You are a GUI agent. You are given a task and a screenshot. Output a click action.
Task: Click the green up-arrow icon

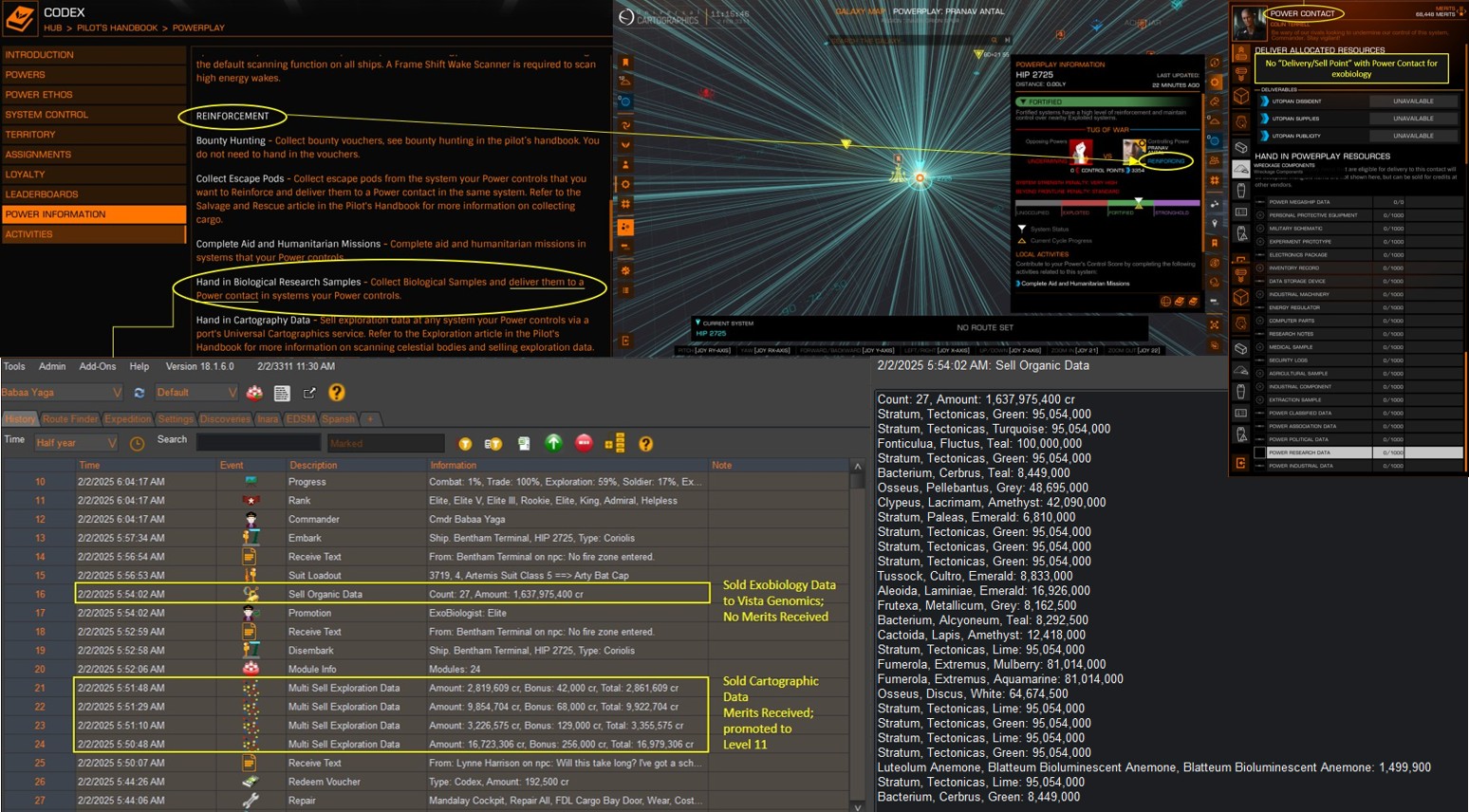click(553, 442)
